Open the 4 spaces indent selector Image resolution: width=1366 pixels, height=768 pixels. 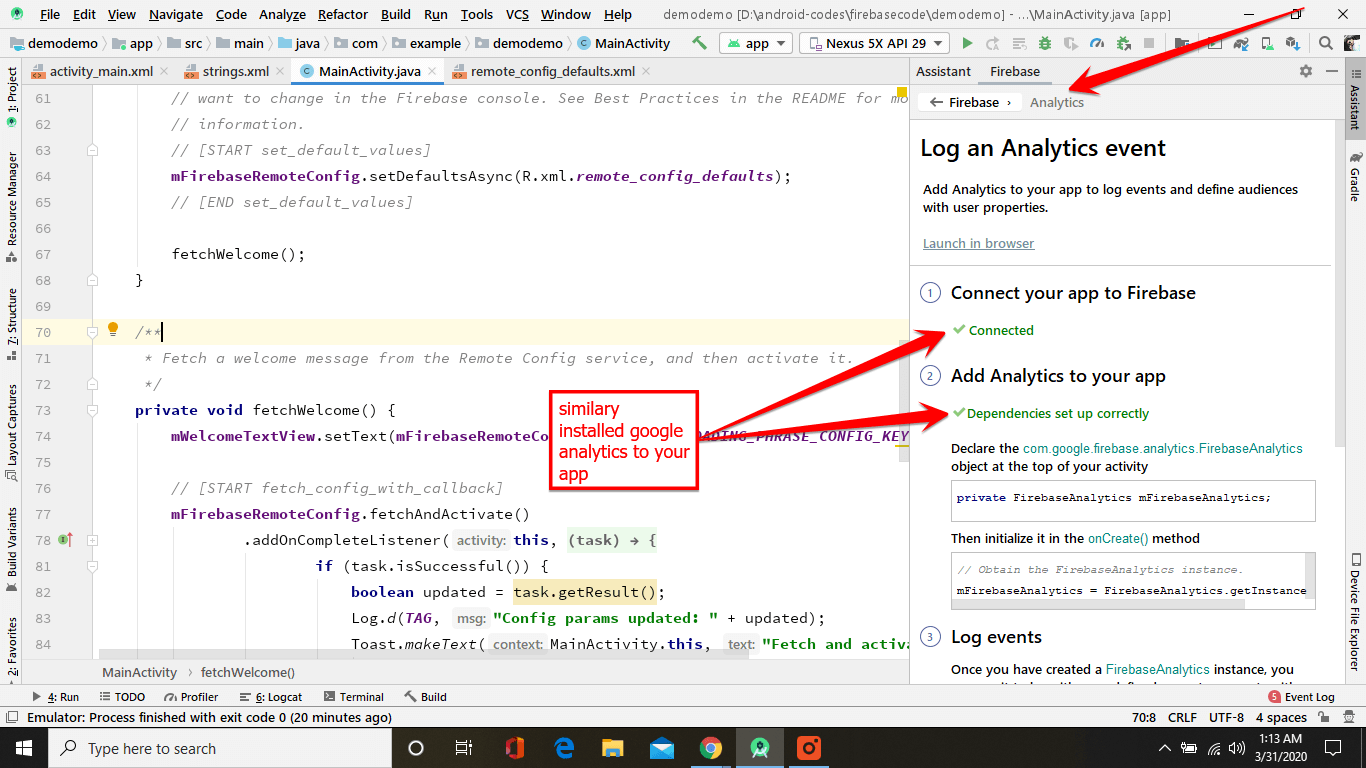[1281, 717]
